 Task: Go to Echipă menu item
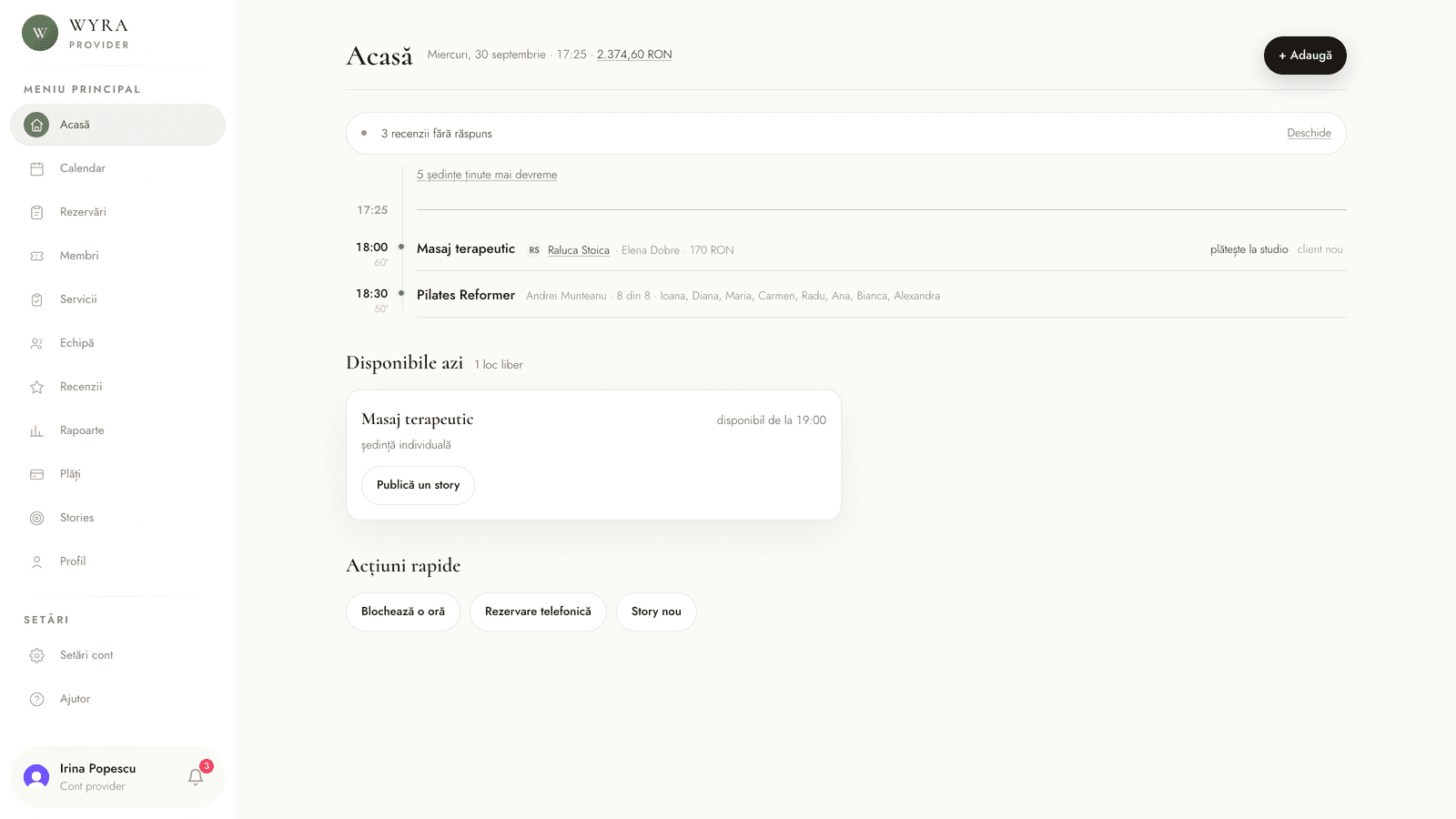[117, 343]
